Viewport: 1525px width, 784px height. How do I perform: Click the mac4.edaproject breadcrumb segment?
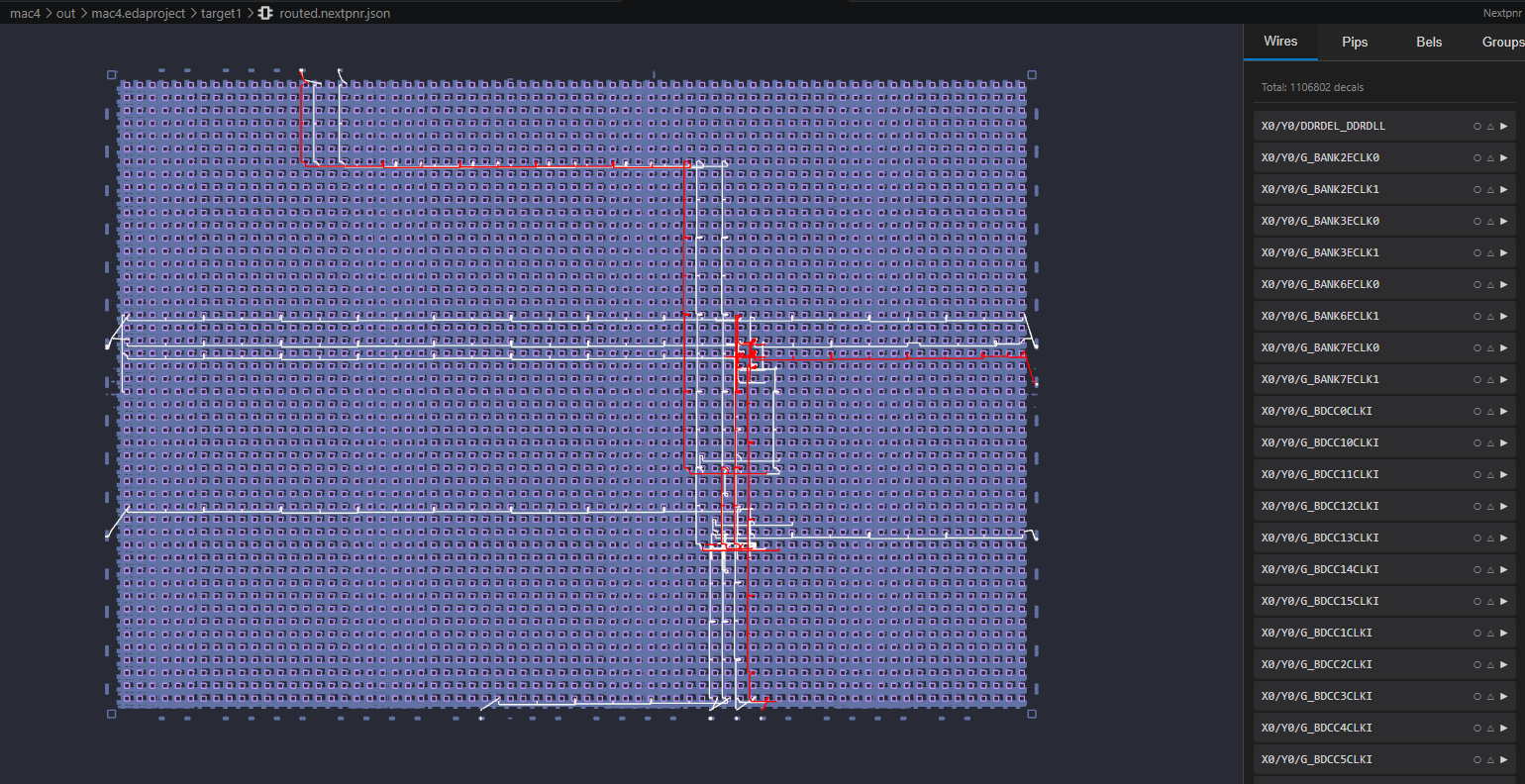click(x=138, y=14)
